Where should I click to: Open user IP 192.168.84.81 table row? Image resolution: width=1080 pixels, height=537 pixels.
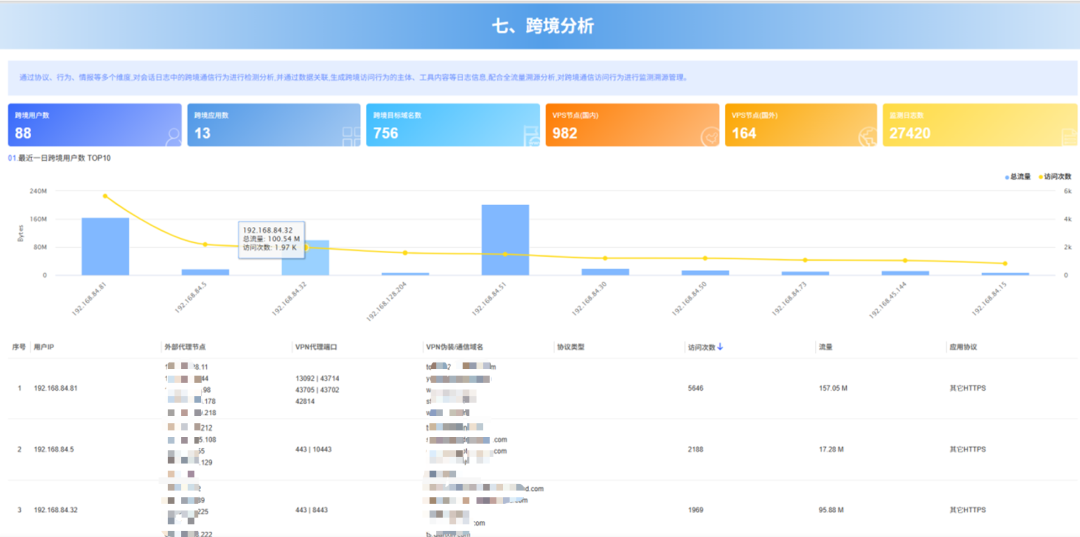(x=55, y=388)
